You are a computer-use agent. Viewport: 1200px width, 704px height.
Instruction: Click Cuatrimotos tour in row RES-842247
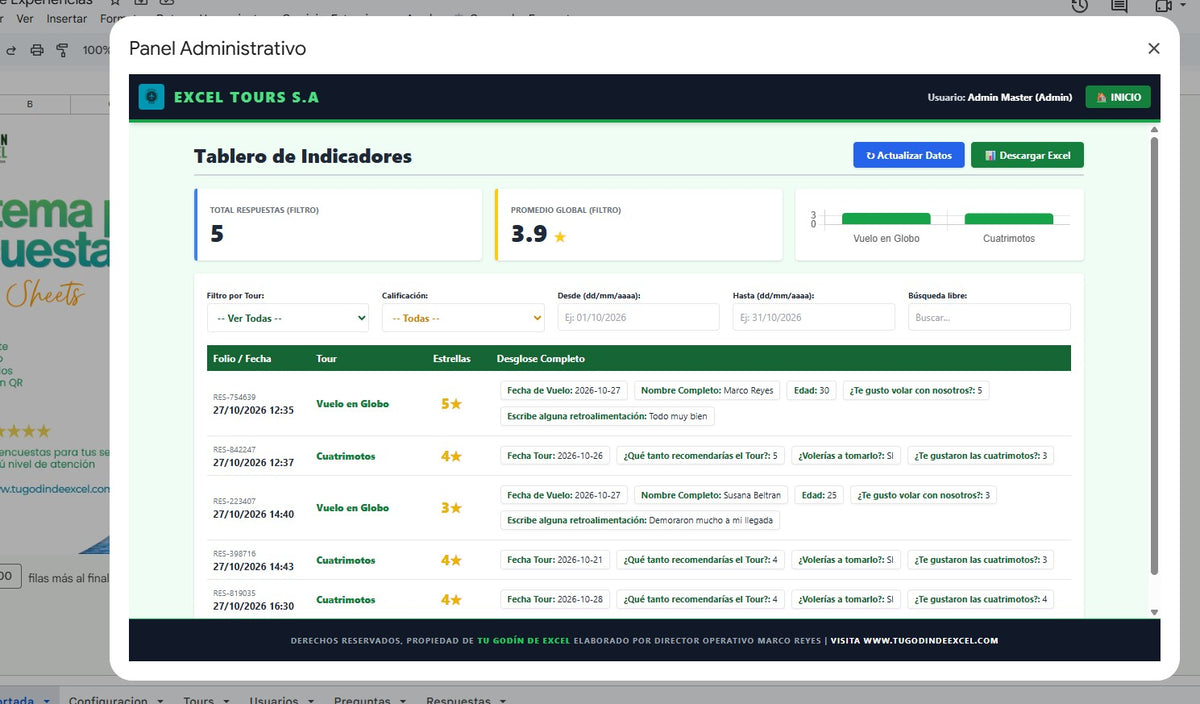(x=346, y=456)
